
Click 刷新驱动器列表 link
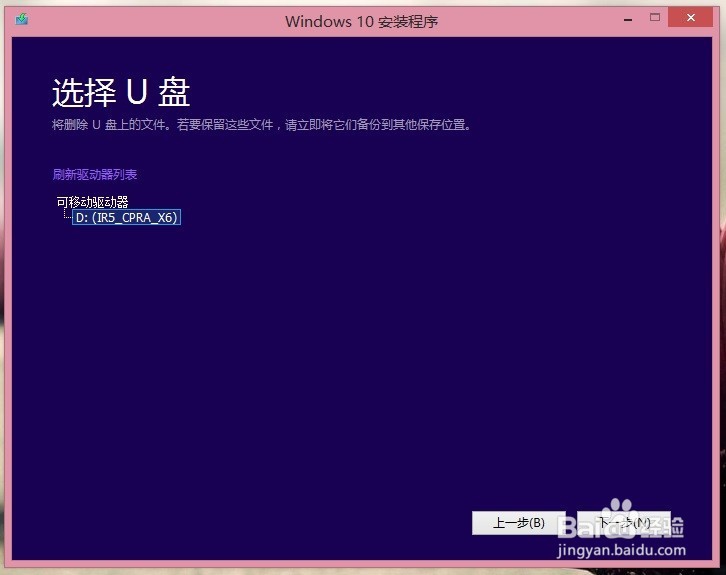(95, 175)
